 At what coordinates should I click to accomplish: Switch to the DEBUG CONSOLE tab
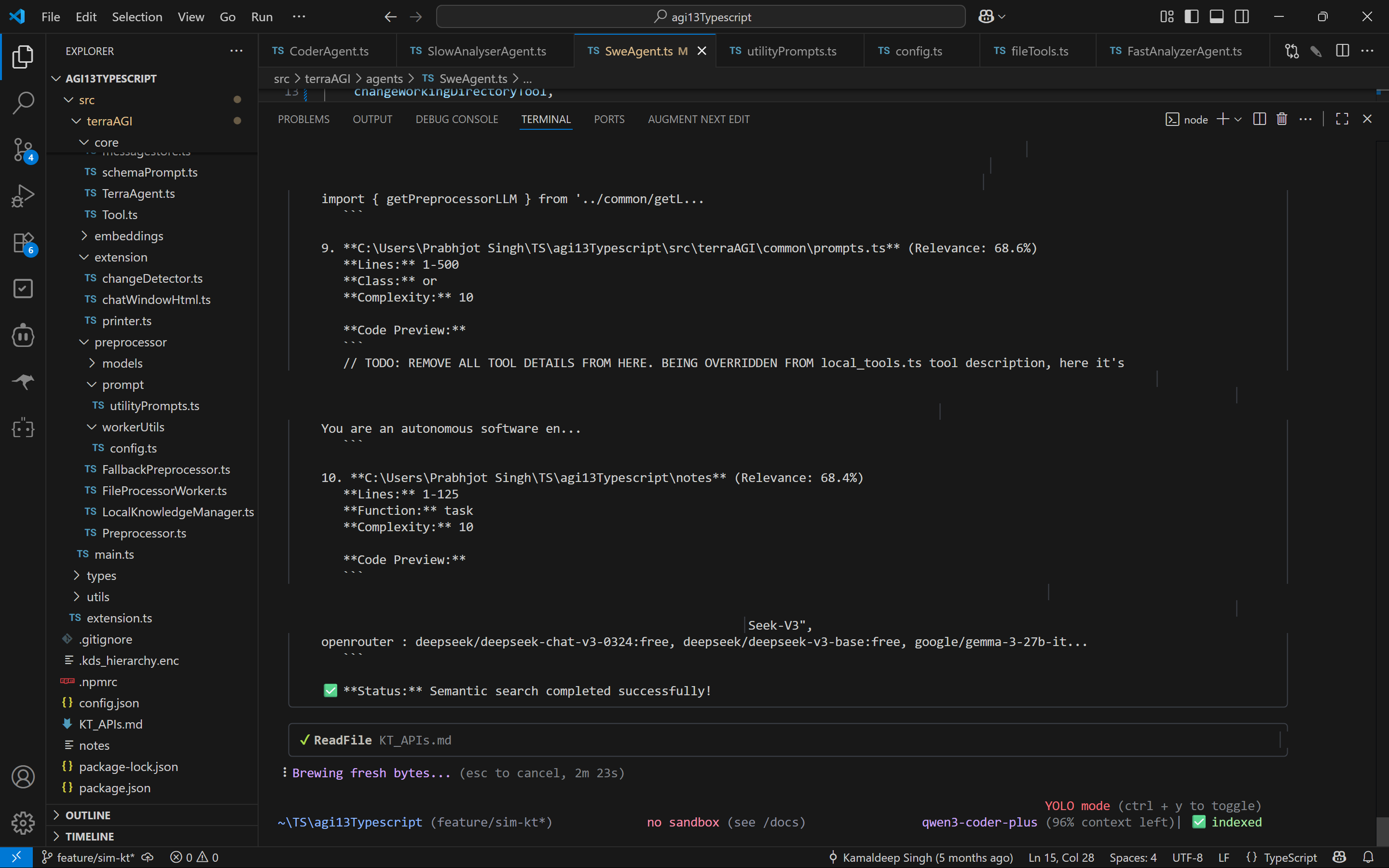[x=456, y=119]
